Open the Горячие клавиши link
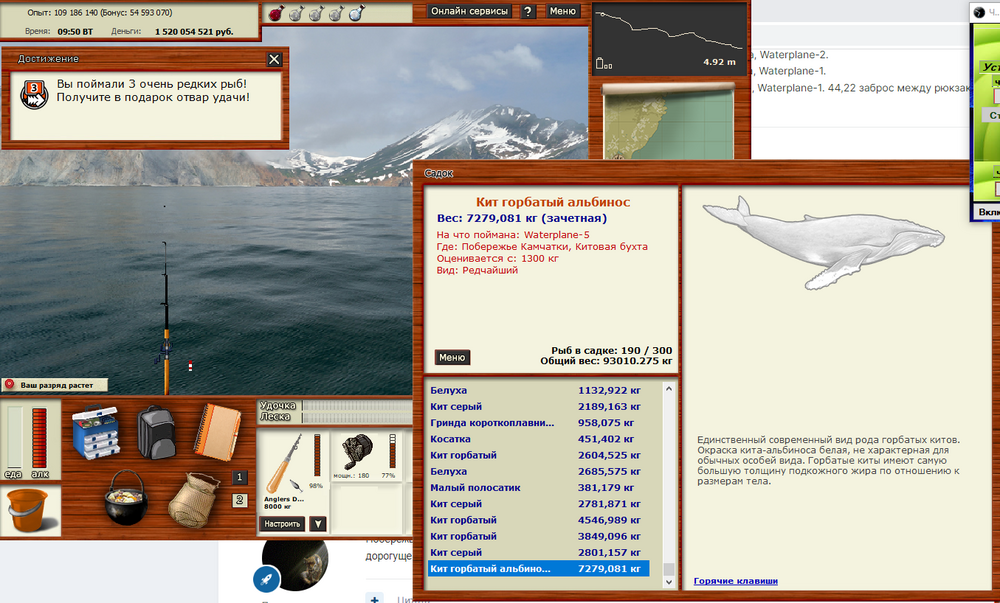The image size is (1000, 603). 735,581
